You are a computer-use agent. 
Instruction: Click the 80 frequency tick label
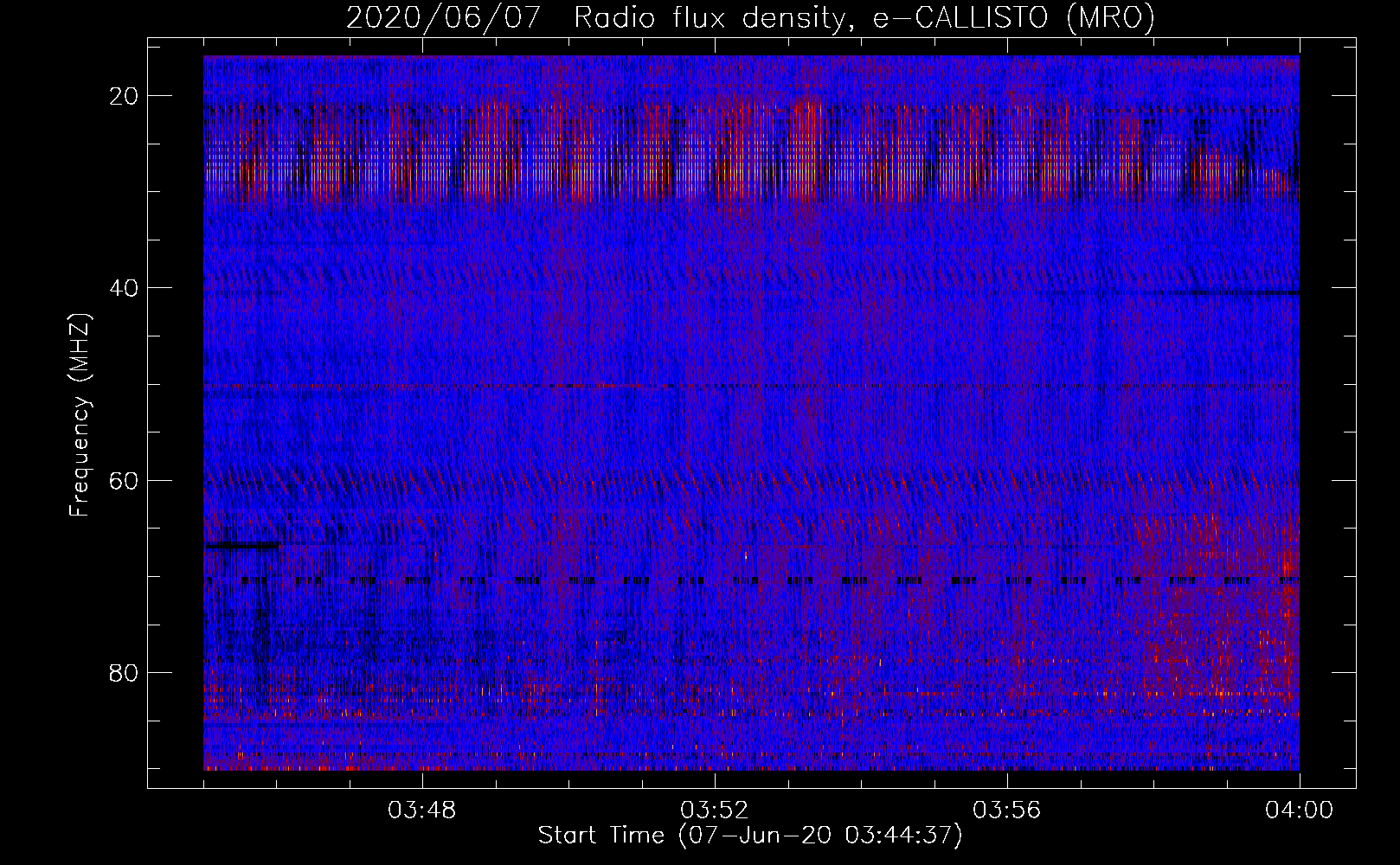[x=125, y=672]
